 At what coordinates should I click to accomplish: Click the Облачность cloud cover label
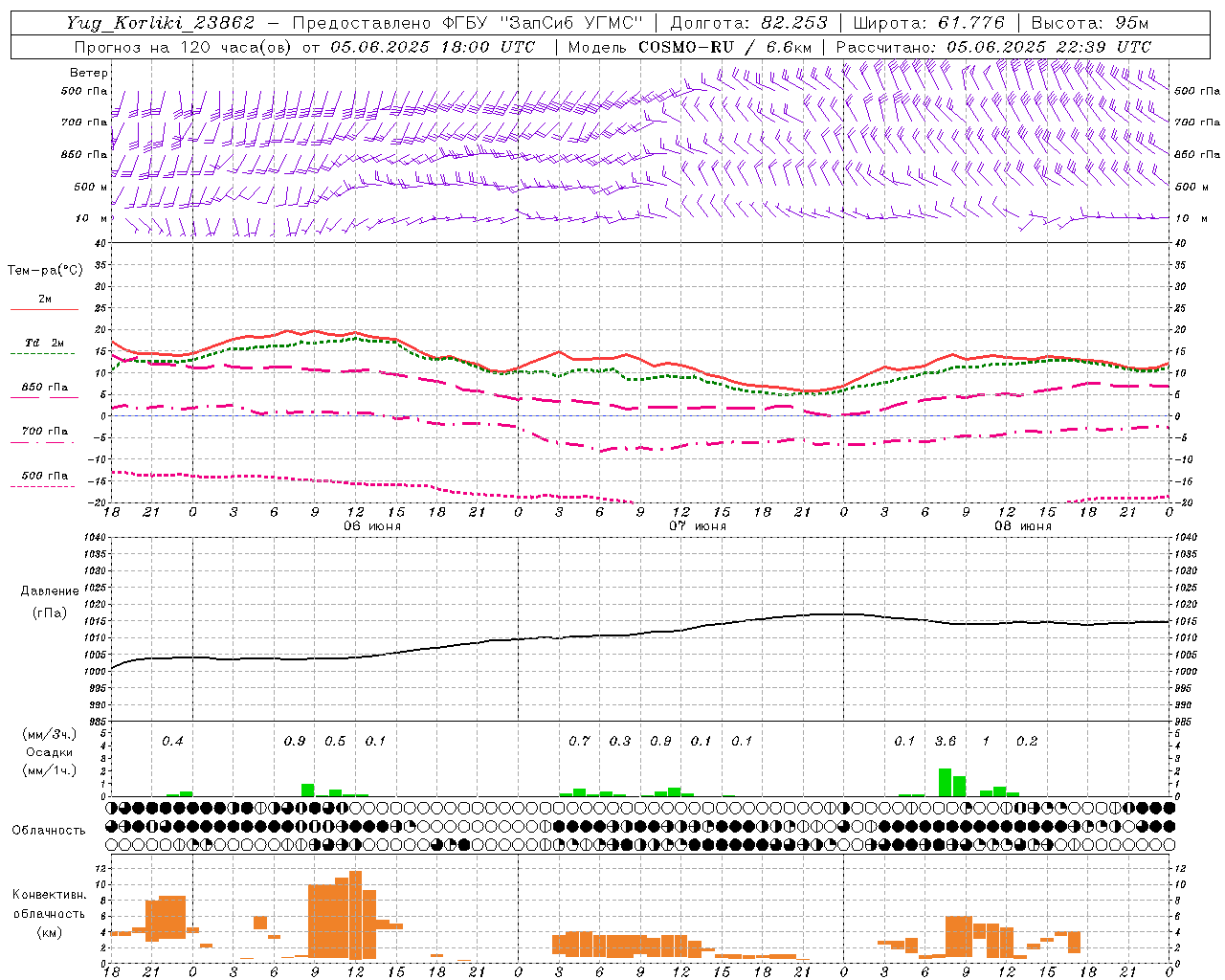49,830
